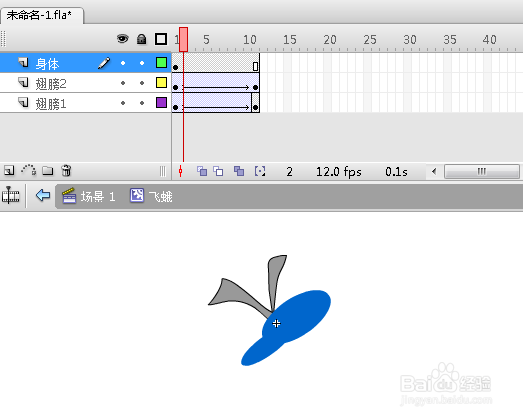Click the layer icon beside 翅膀1

click(x=23, y=102)
